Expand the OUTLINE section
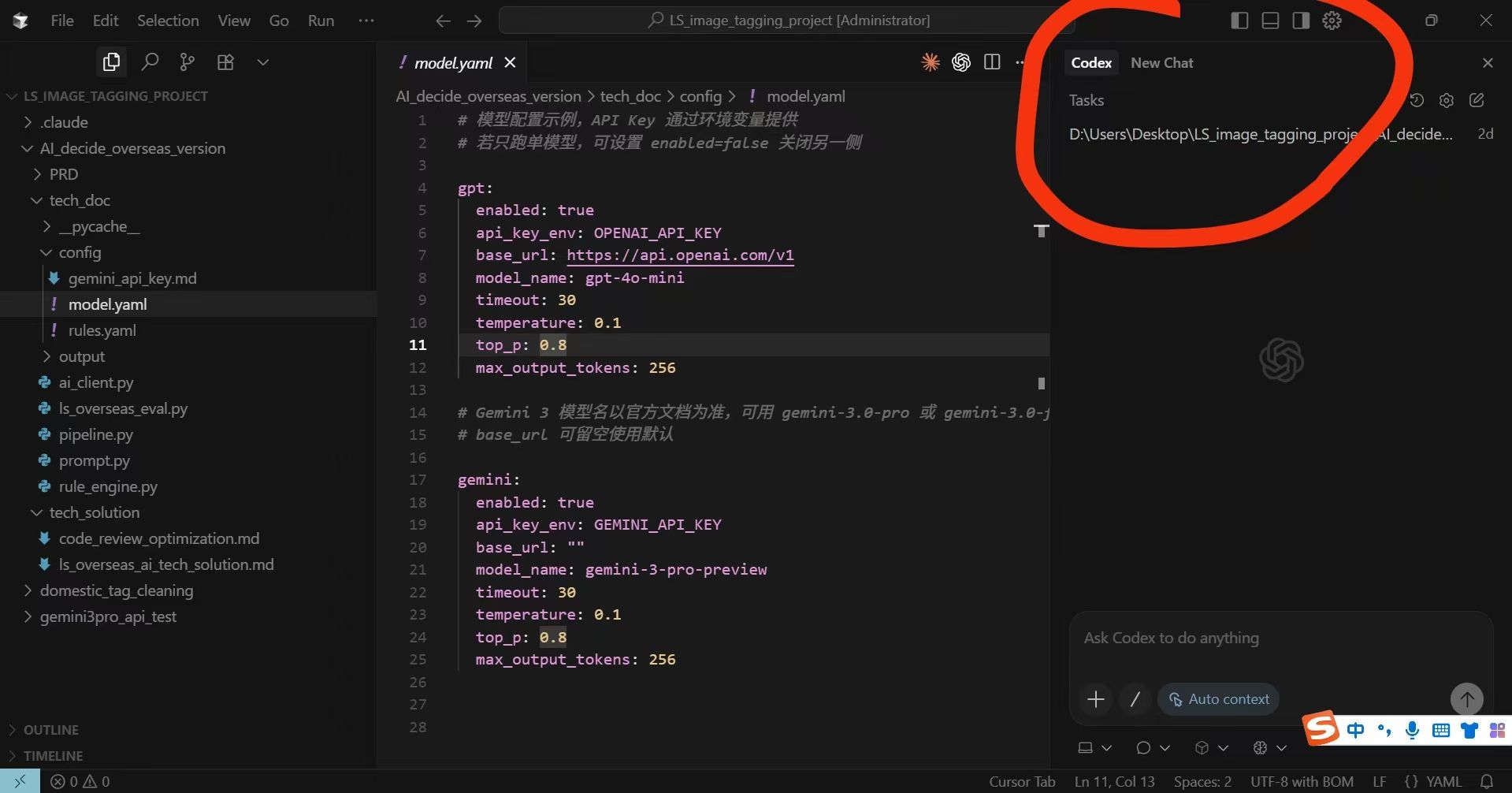 click(50, 730)
